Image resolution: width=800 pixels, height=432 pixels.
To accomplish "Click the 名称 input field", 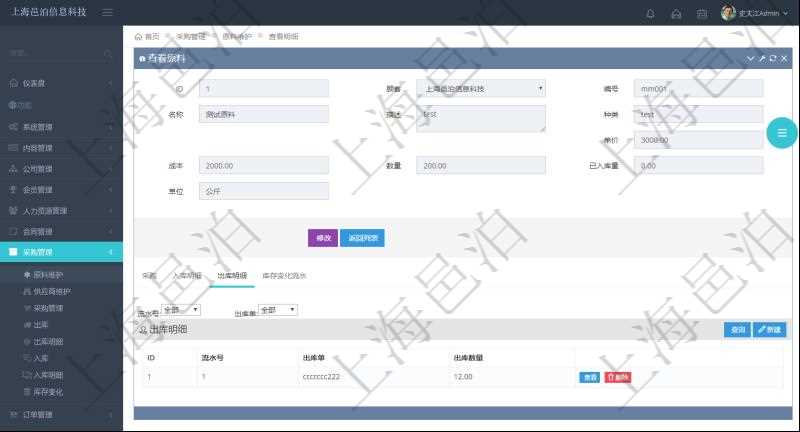I will coord(264,114).
